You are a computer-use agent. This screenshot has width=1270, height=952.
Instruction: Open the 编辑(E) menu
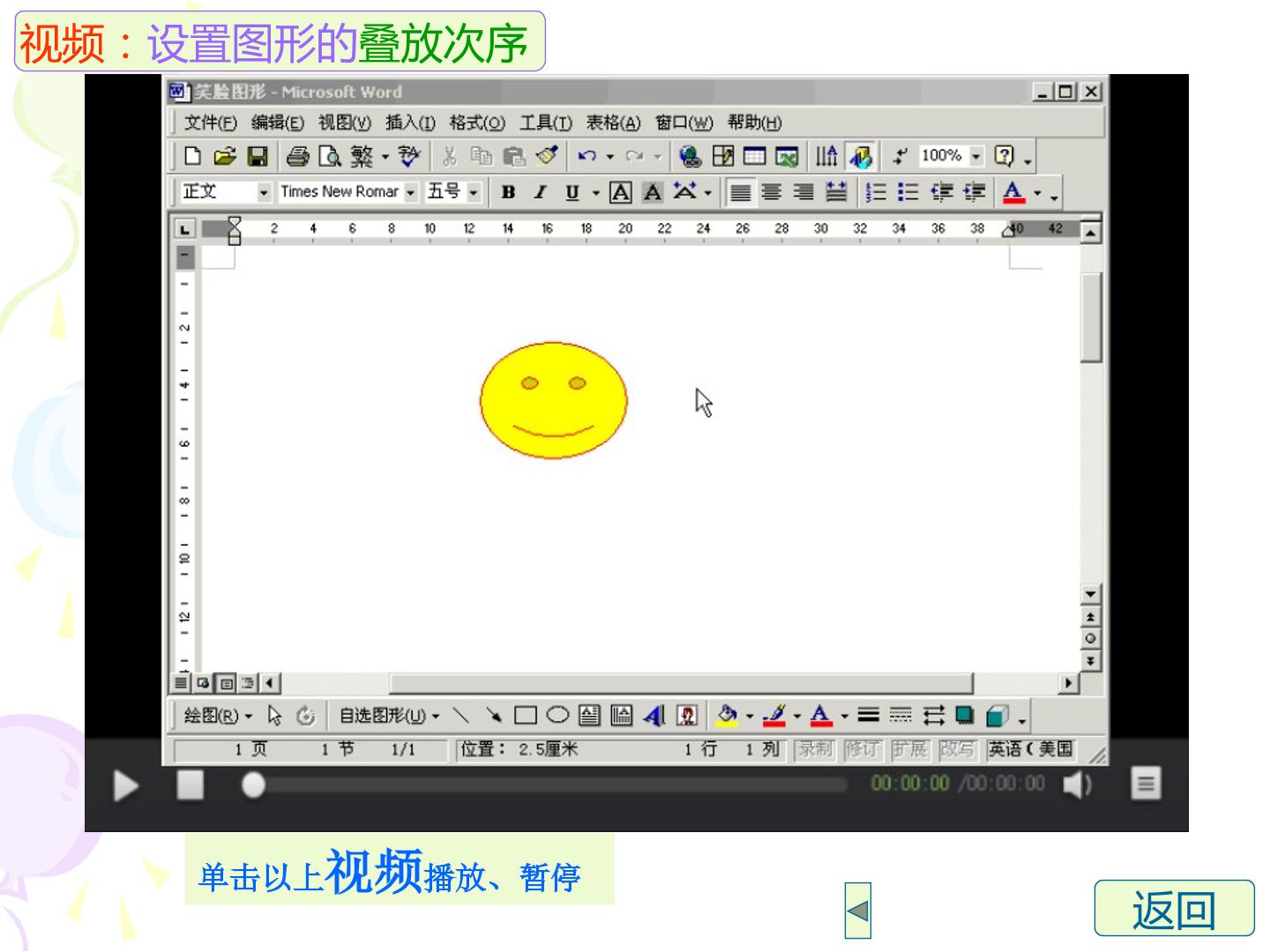pos(277,123)
